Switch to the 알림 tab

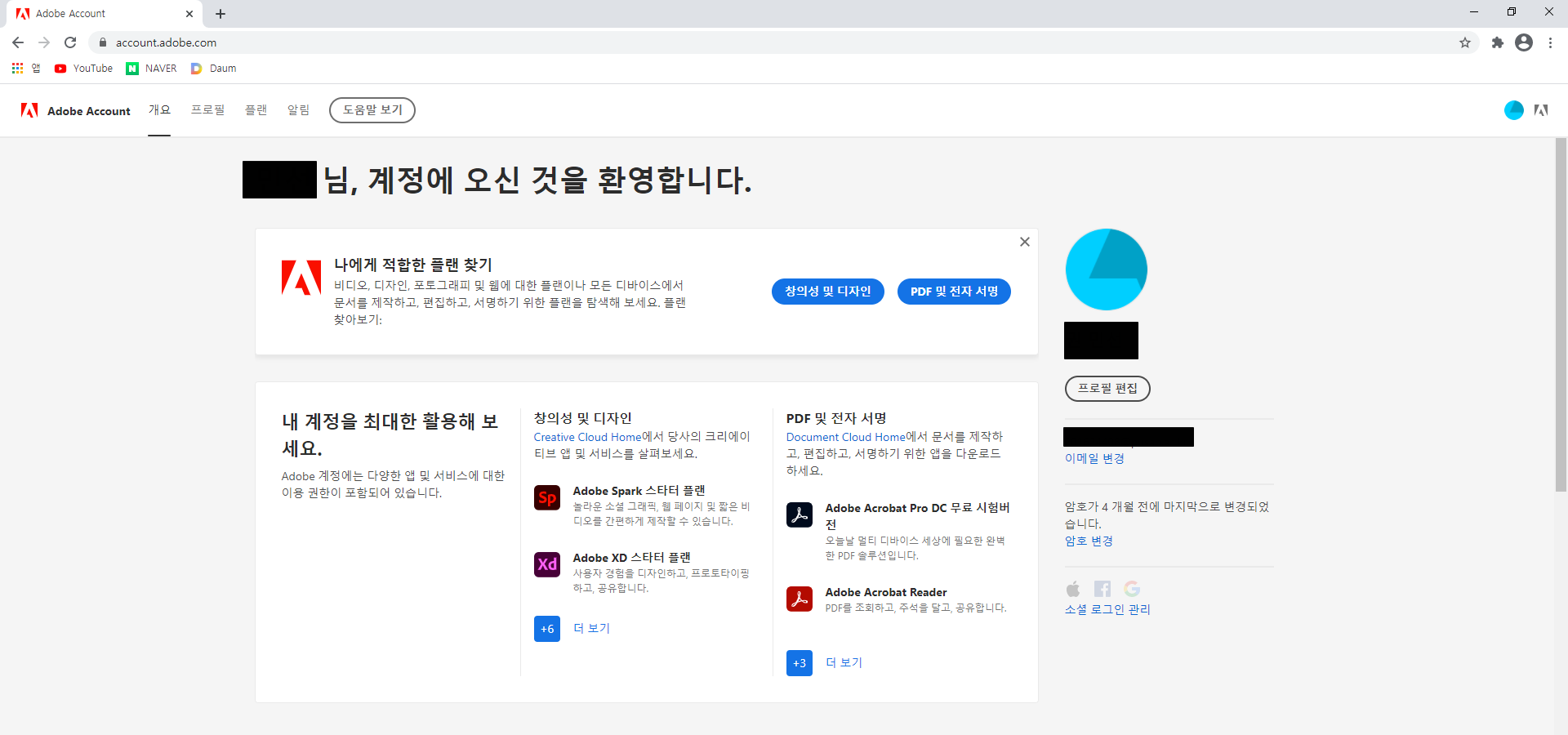pyautogui.click(x=298, y=110)
